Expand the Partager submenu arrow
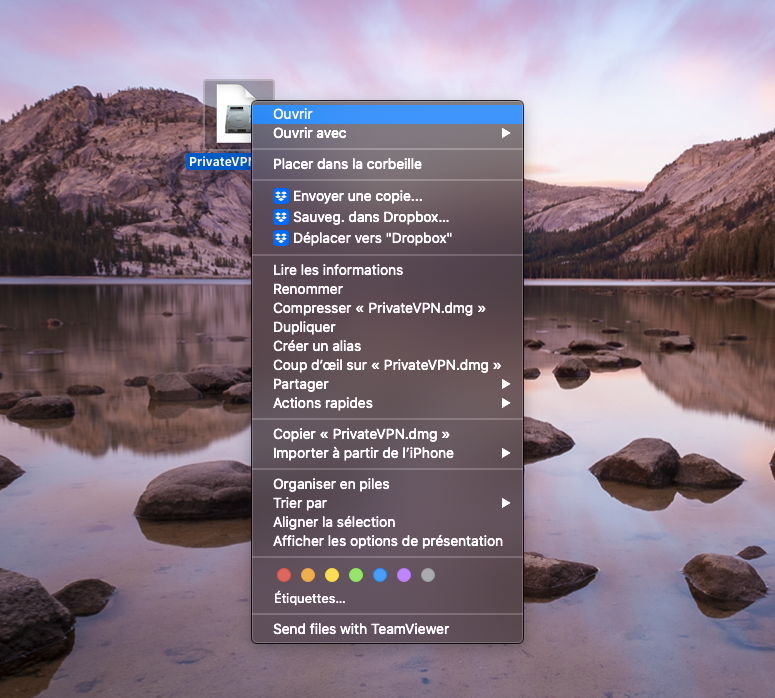Viewport: 775px width, 698px height. [506, 384]
